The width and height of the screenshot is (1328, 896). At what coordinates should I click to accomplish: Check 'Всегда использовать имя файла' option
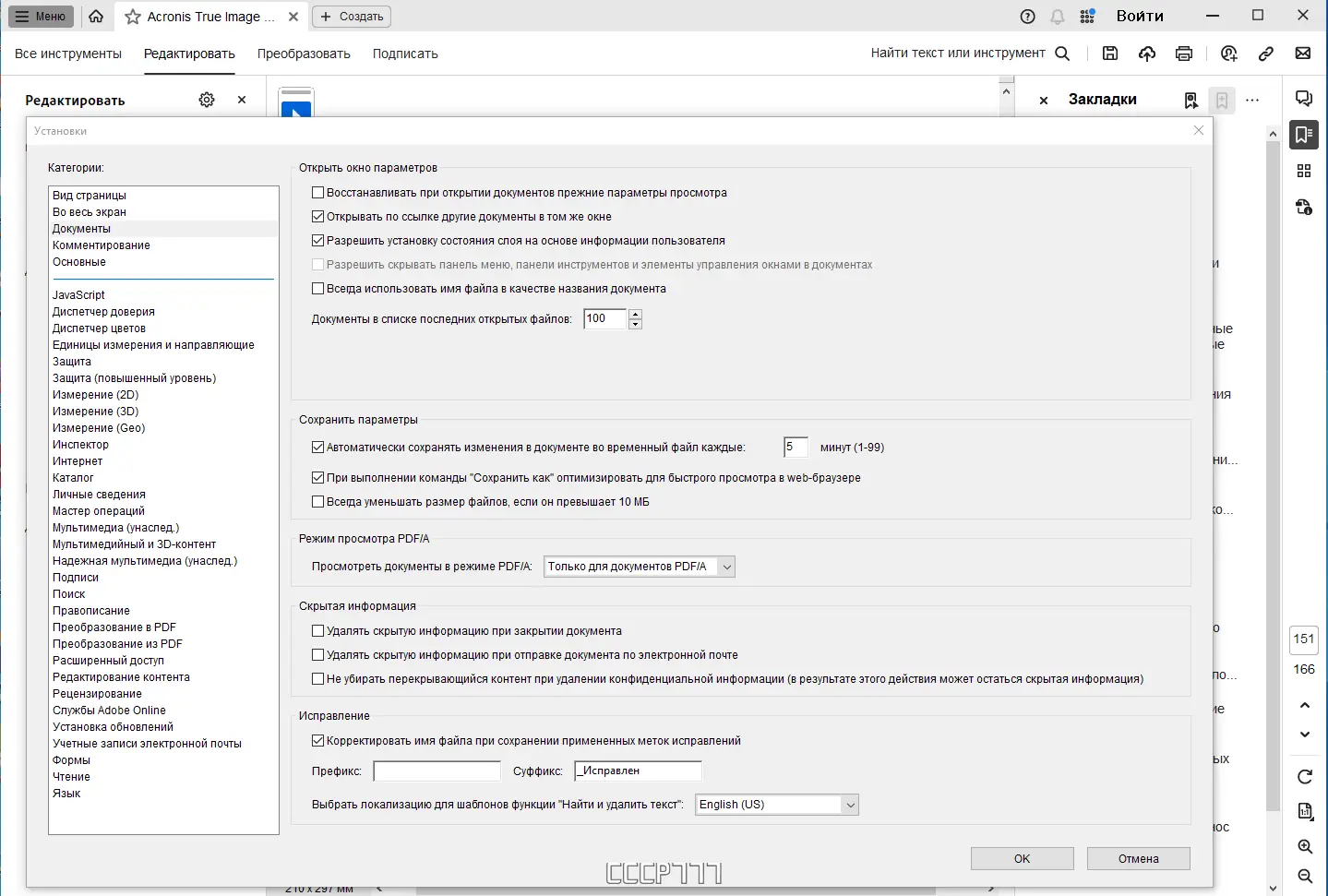coord(318,289)
